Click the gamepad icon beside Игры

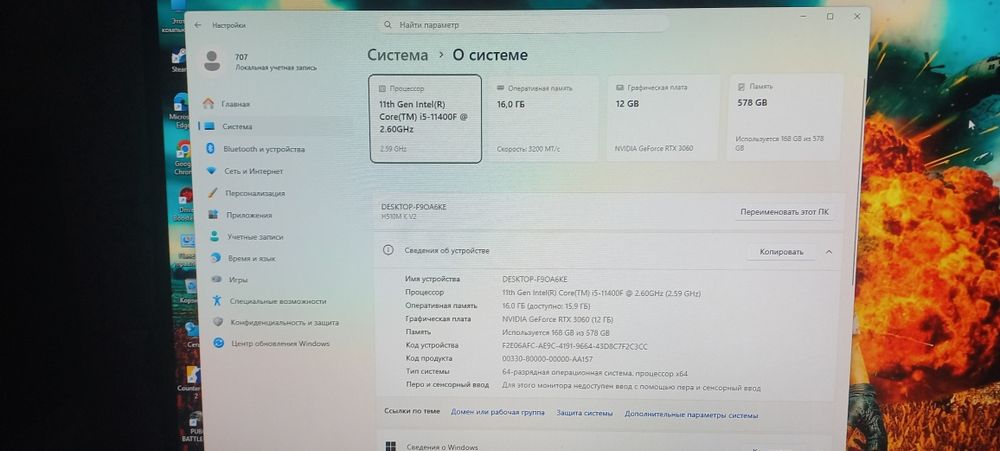click(217, 279)
